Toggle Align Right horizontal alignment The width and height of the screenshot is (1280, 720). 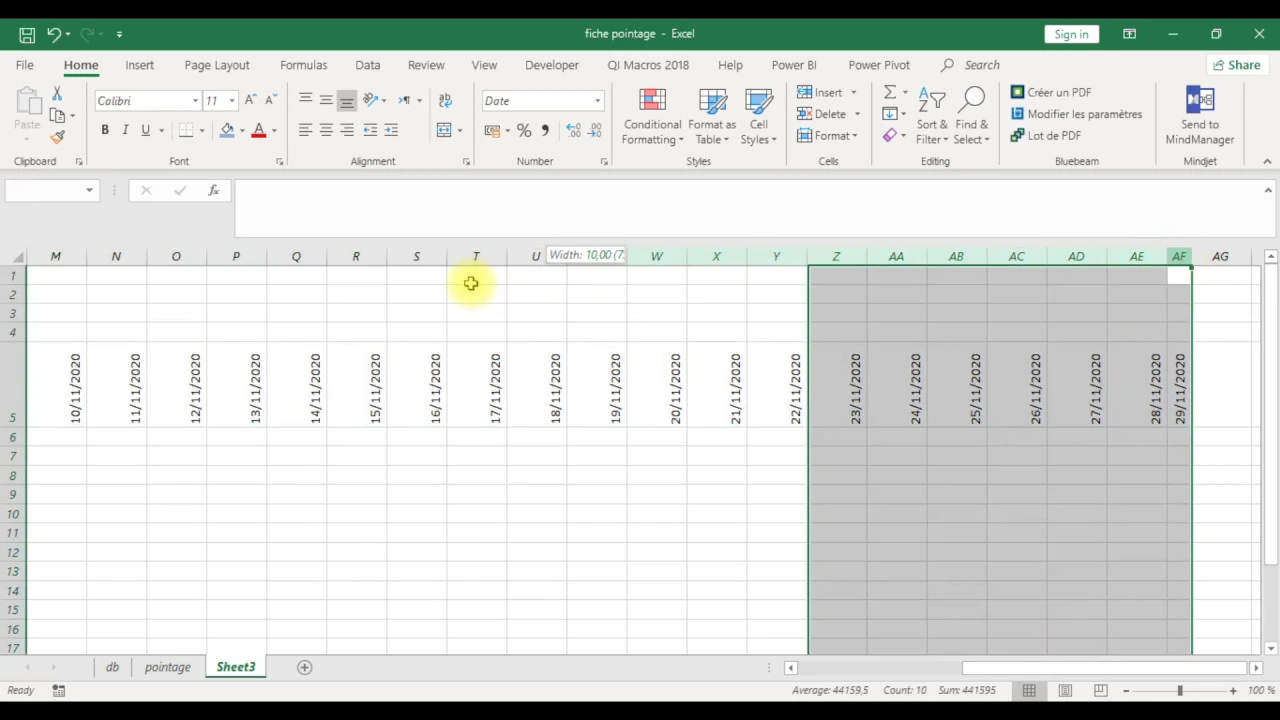[347, 130]
